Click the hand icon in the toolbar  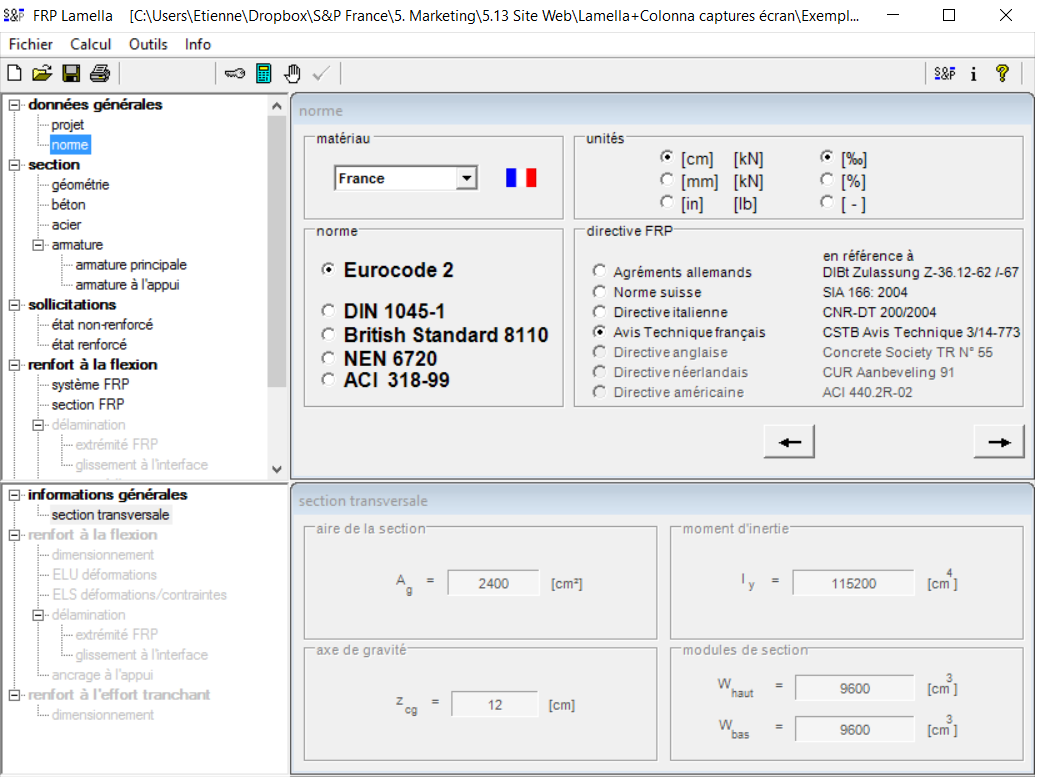coord(292,73)
